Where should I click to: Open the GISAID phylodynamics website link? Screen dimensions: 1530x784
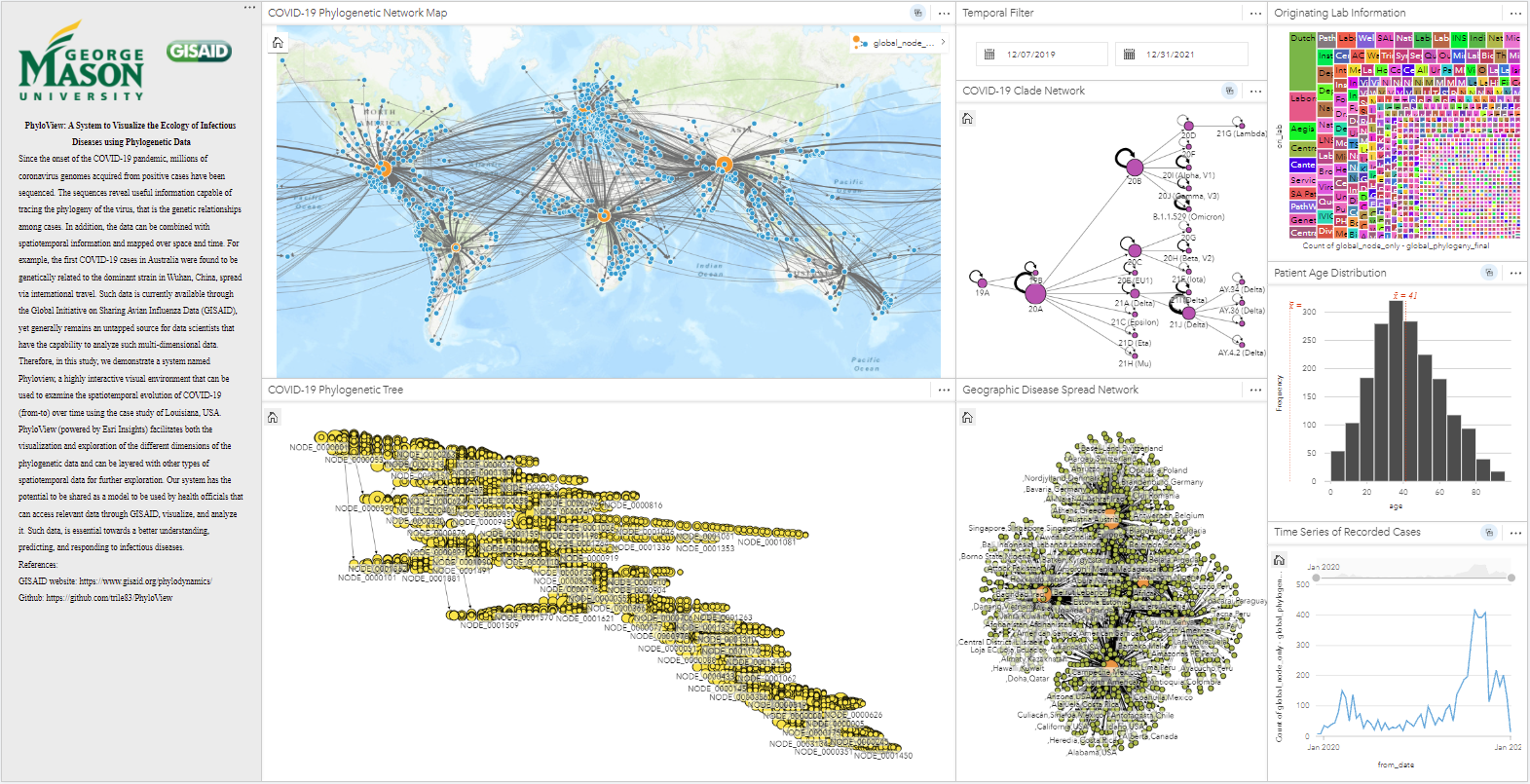[145, 581]
